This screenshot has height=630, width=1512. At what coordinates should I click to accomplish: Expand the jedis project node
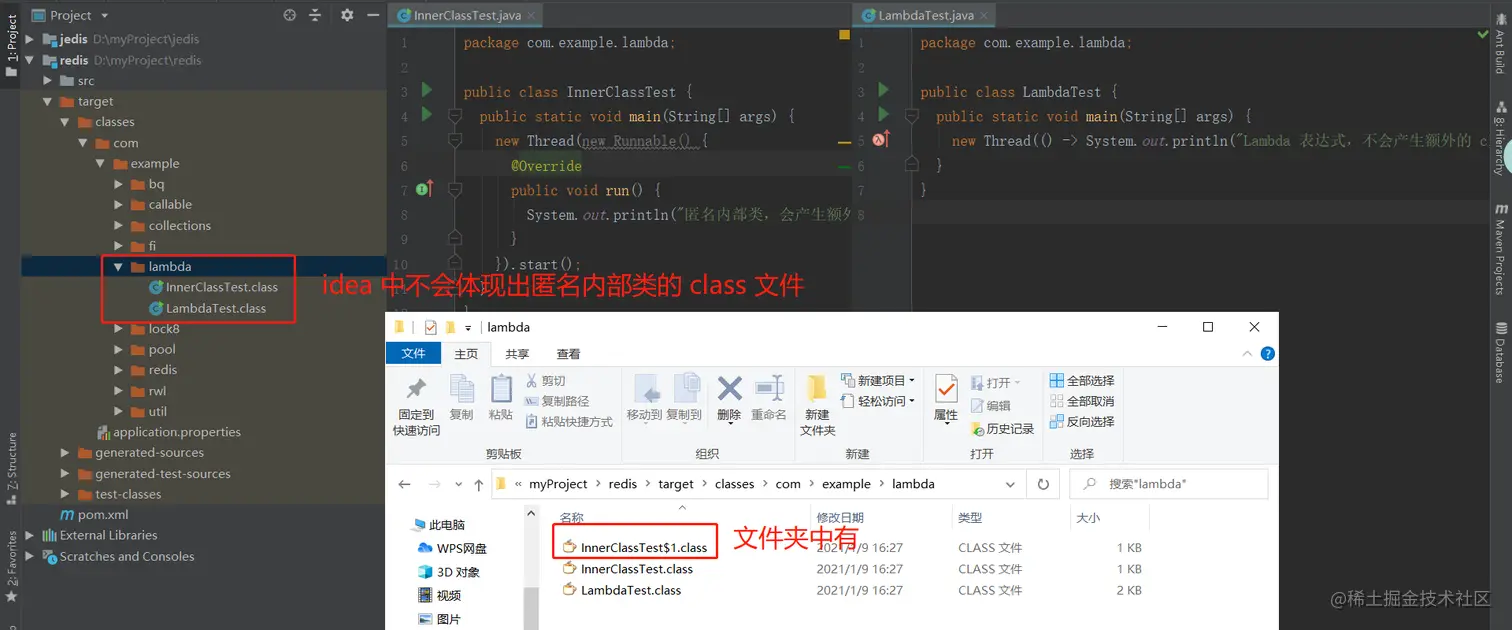click(30, 39)
